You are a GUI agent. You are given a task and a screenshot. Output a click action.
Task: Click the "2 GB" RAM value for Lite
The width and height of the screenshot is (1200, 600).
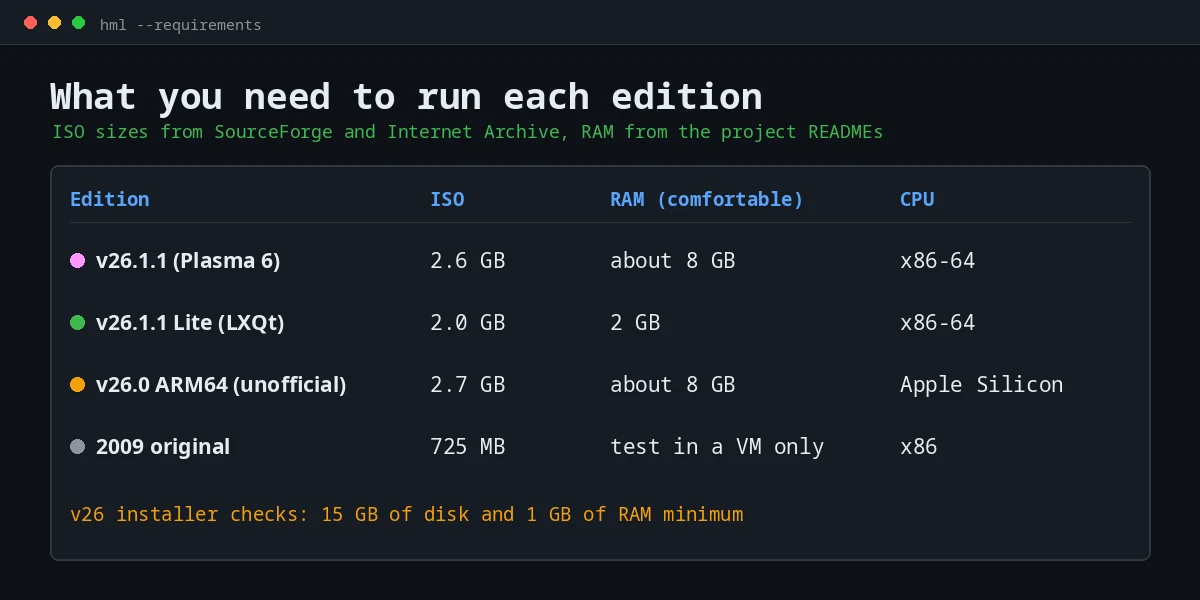click(x=635, y=323)
